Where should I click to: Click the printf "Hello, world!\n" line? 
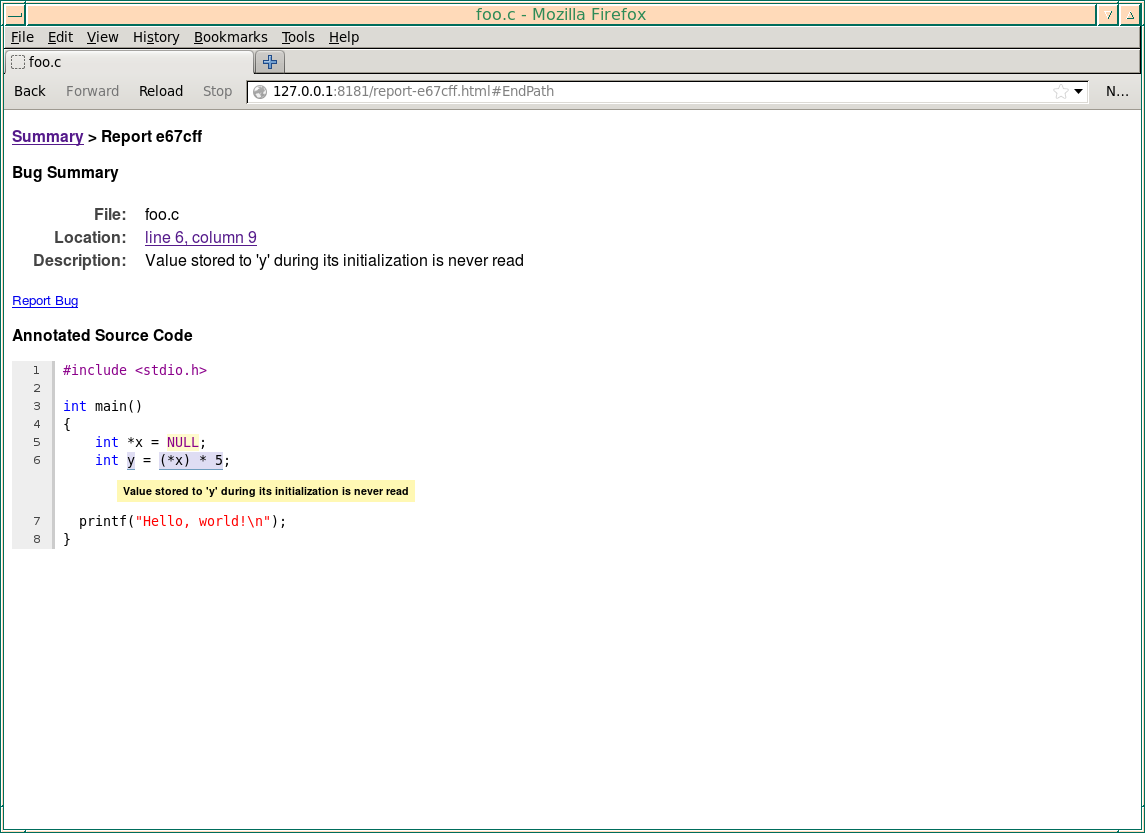183,521
